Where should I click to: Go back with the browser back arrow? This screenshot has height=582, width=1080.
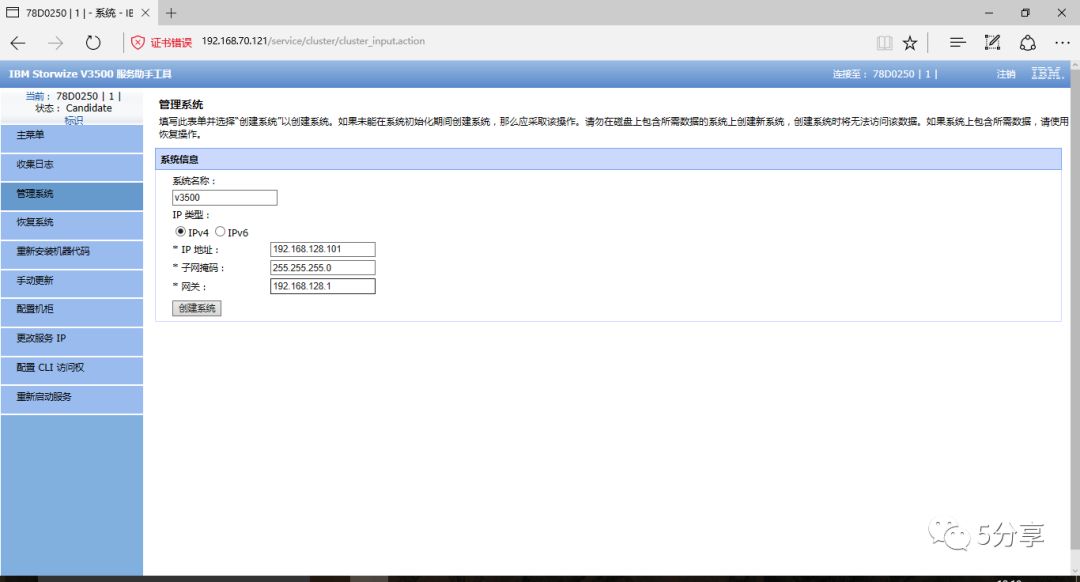18,43
